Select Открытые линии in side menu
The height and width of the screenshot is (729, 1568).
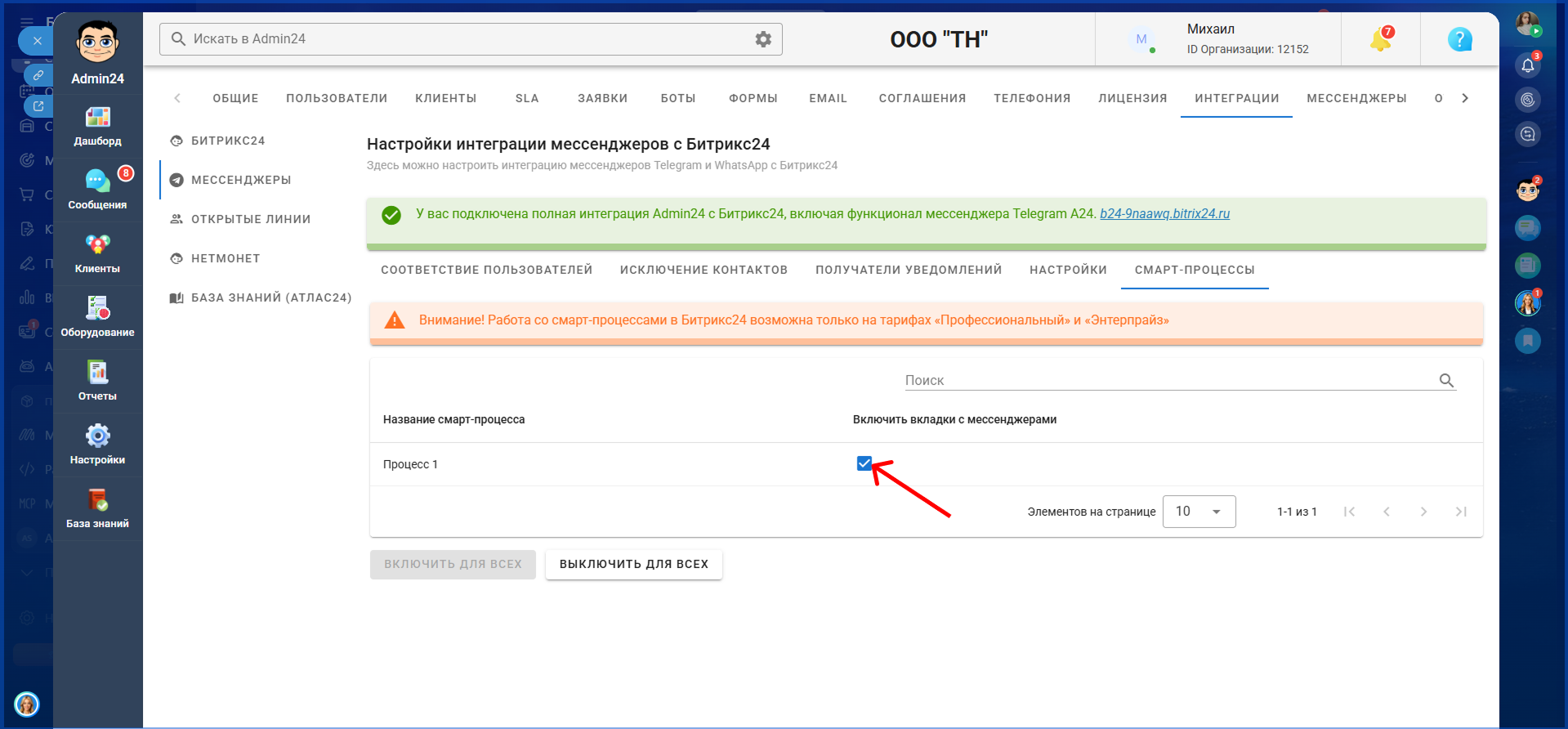pyautogui.click(x=251, y=219)
